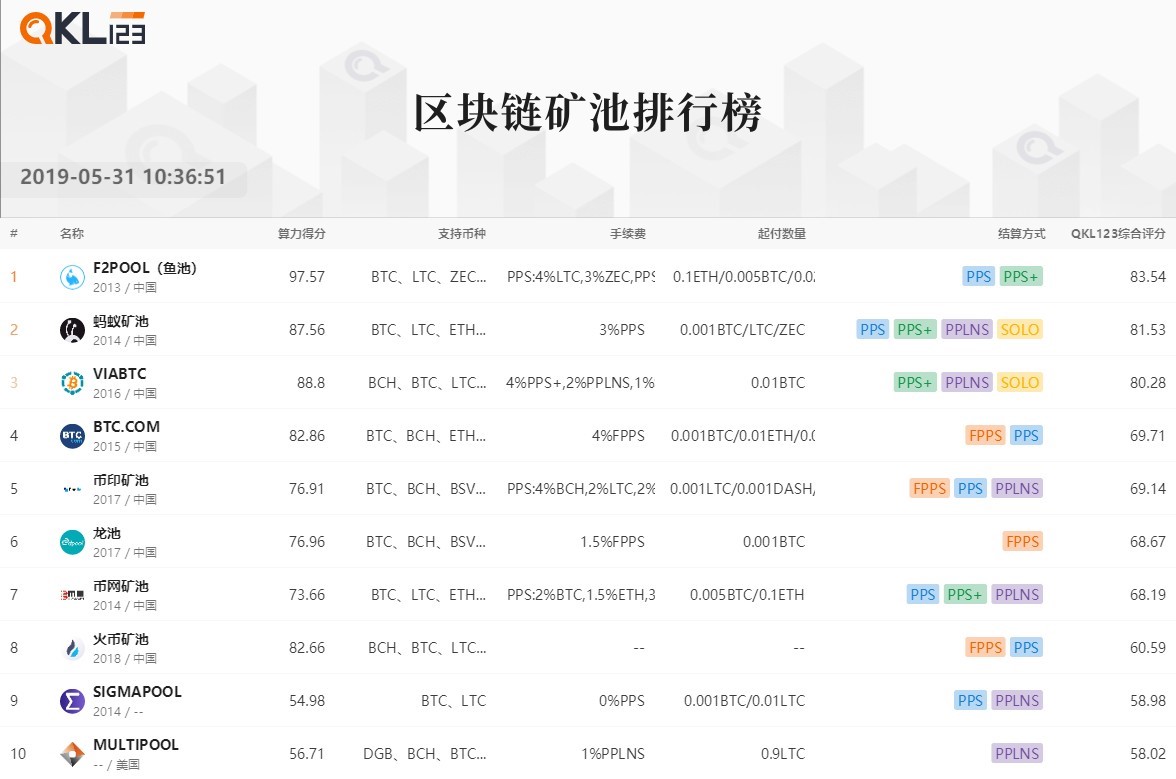Click the PPS+ tag in F2POOL row

click(x=1021, y=277)
